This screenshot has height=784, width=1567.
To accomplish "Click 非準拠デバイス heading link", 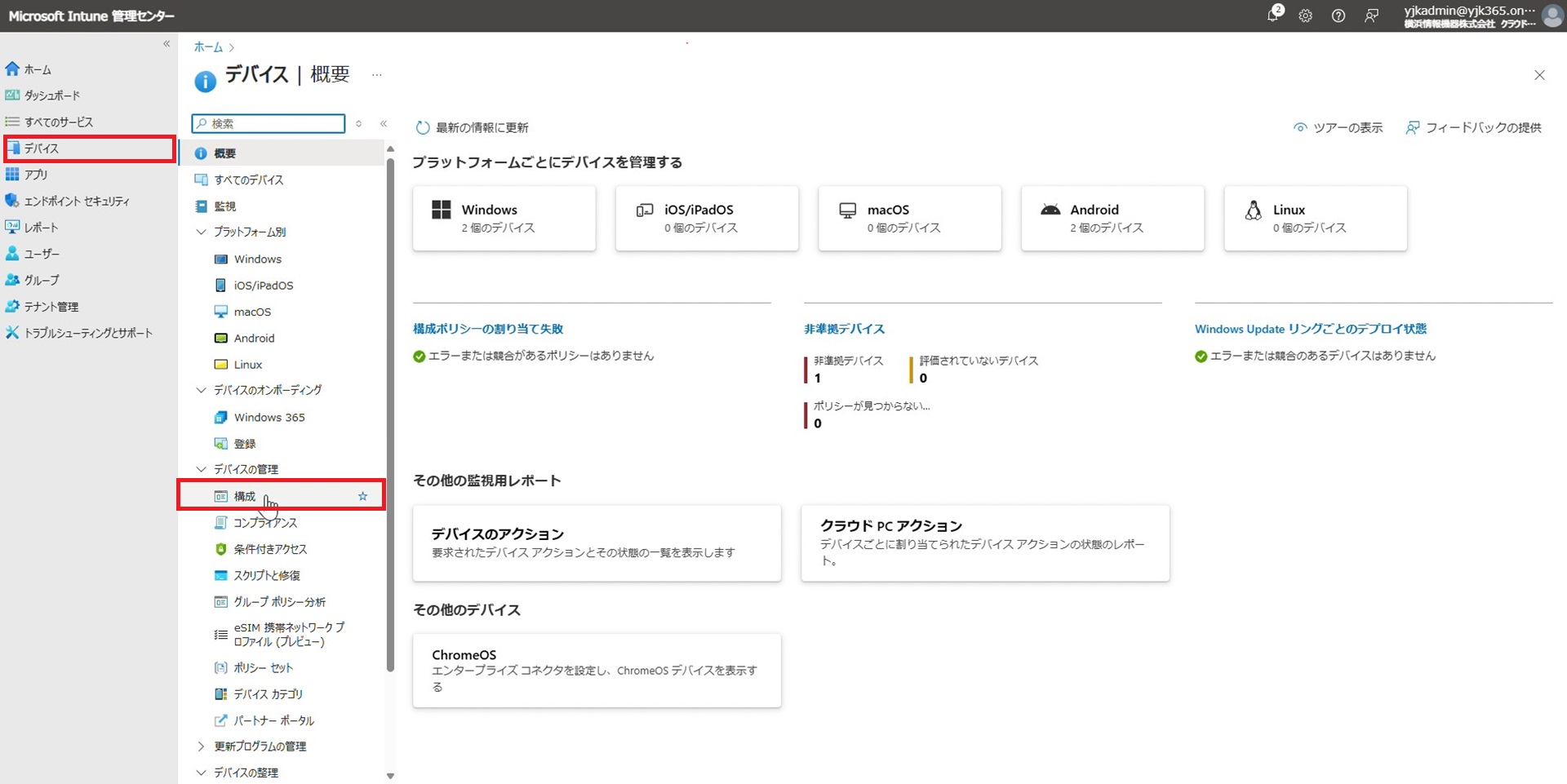I will click(844, 329).
